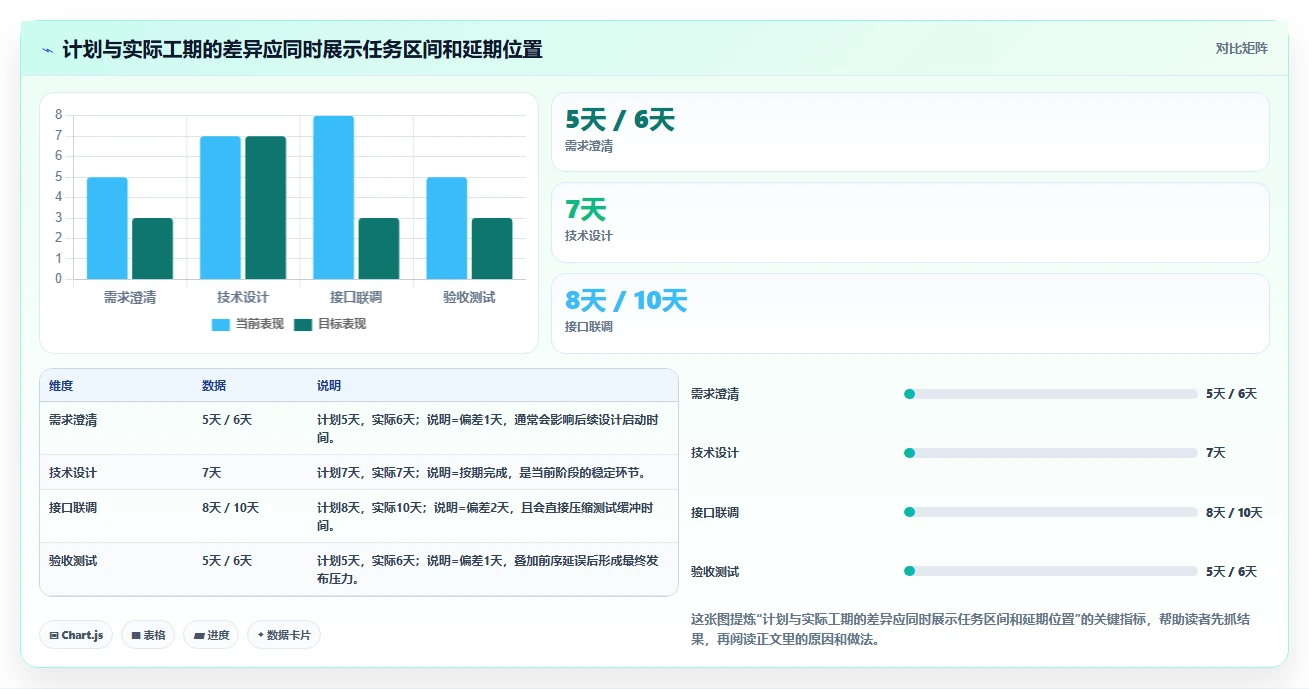
Task: Toggle the 当前表现 legend swatch in the chart
Action: (x=221, y=324)
